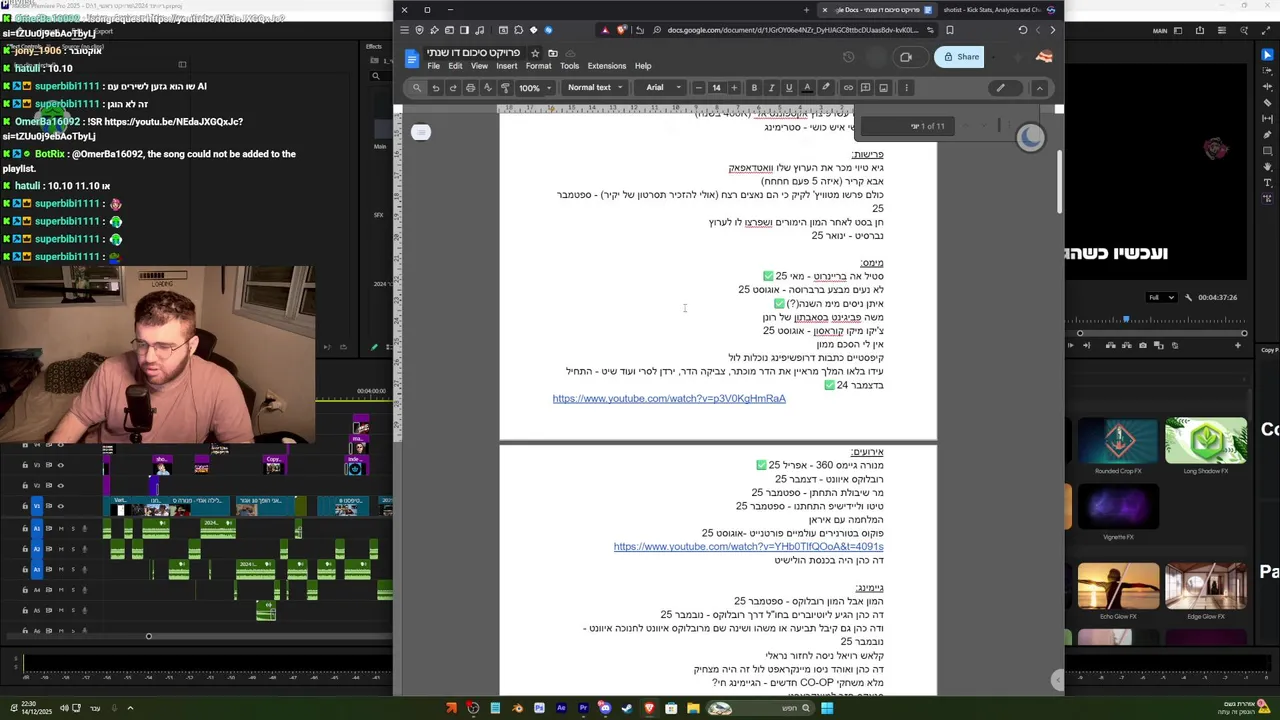Click the Docs search menus icon
This screenshot has height=720, width=1280.
pyautogui.click(x=417, y=88)
